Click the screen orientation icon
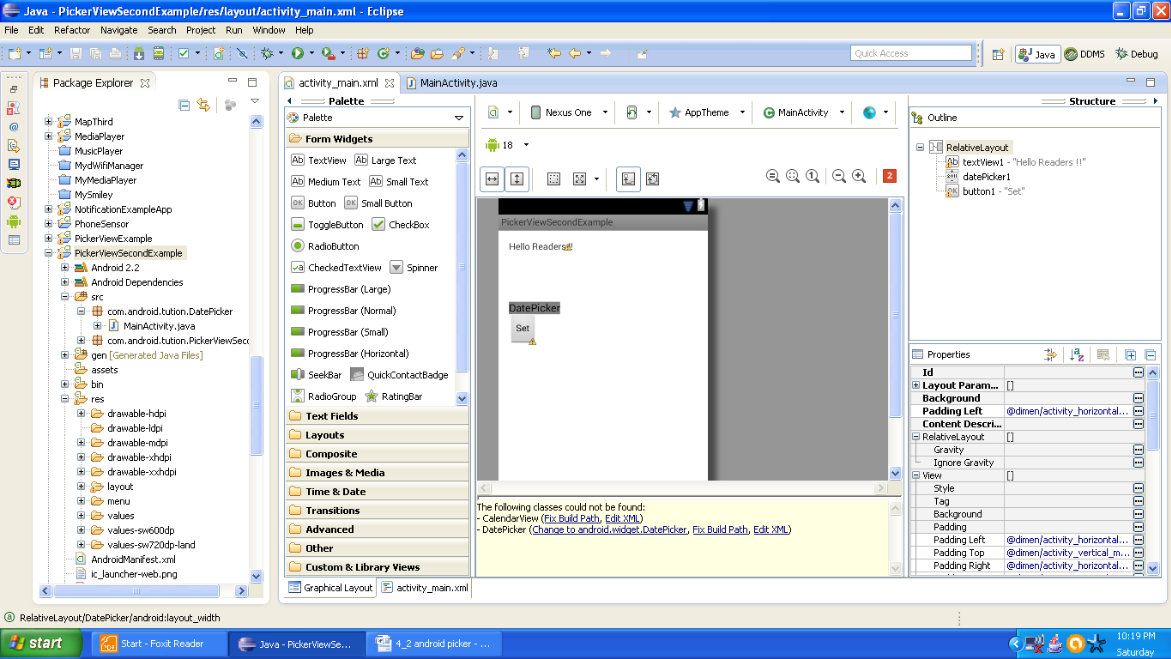Viewport: 1171px width, 659px height. pyautogui.click(x=632, y=112)
